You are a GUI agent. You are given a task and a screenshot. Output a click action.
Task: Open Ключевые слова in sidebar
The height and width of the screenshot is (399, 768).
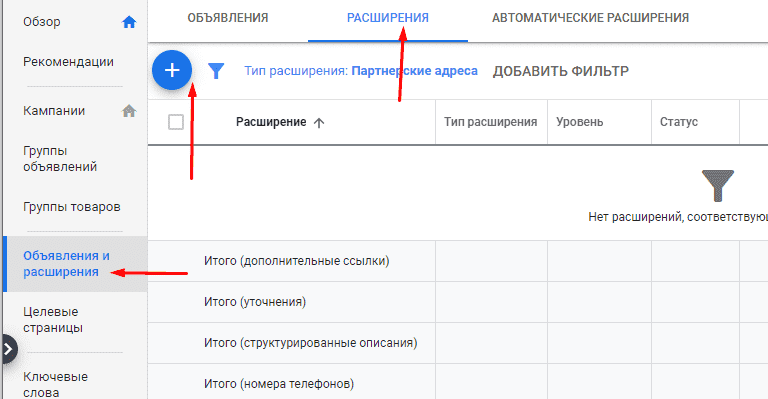tap(55, 384)
